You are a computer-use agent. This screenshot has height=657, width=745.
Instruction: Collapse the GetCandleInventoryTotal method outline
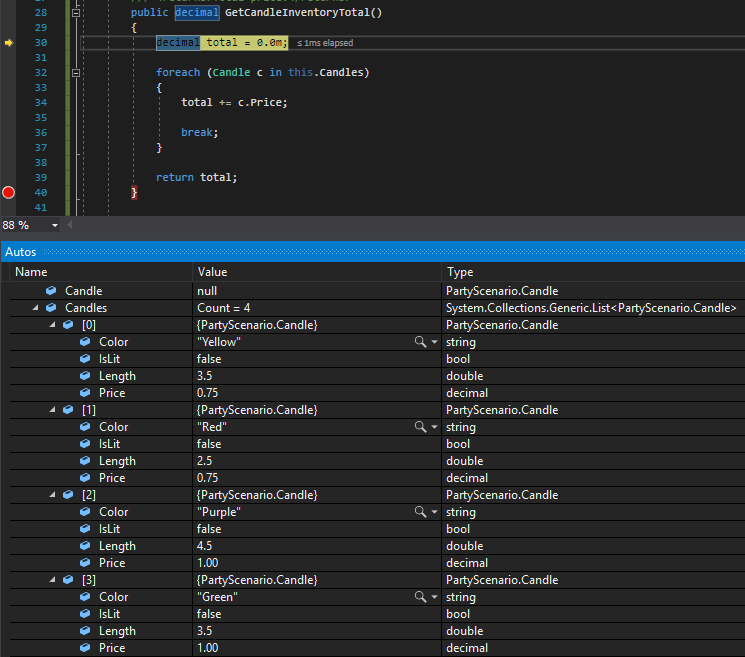point(77,13)
